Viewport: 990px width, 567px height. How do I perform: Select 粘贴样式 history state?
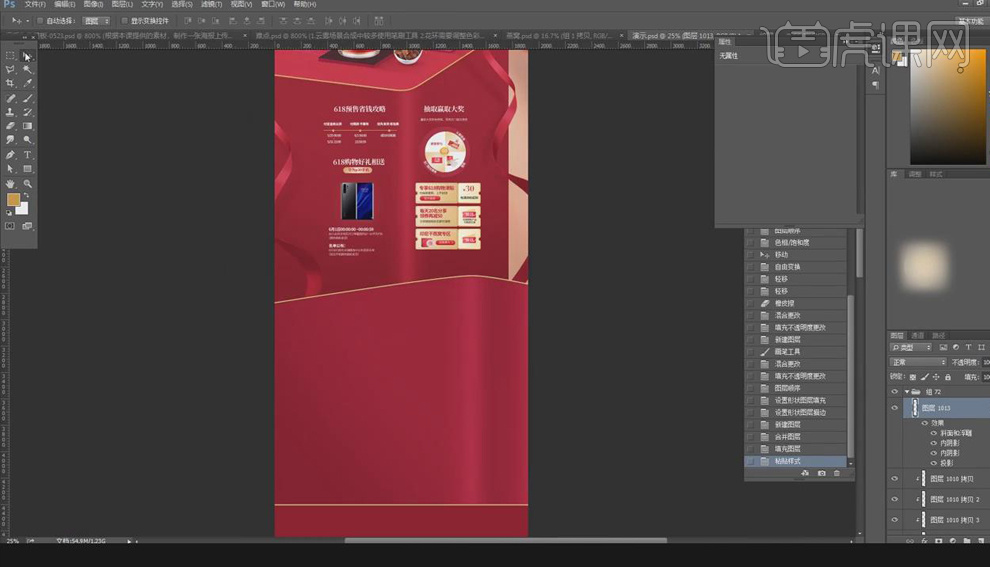click(796, 461)
